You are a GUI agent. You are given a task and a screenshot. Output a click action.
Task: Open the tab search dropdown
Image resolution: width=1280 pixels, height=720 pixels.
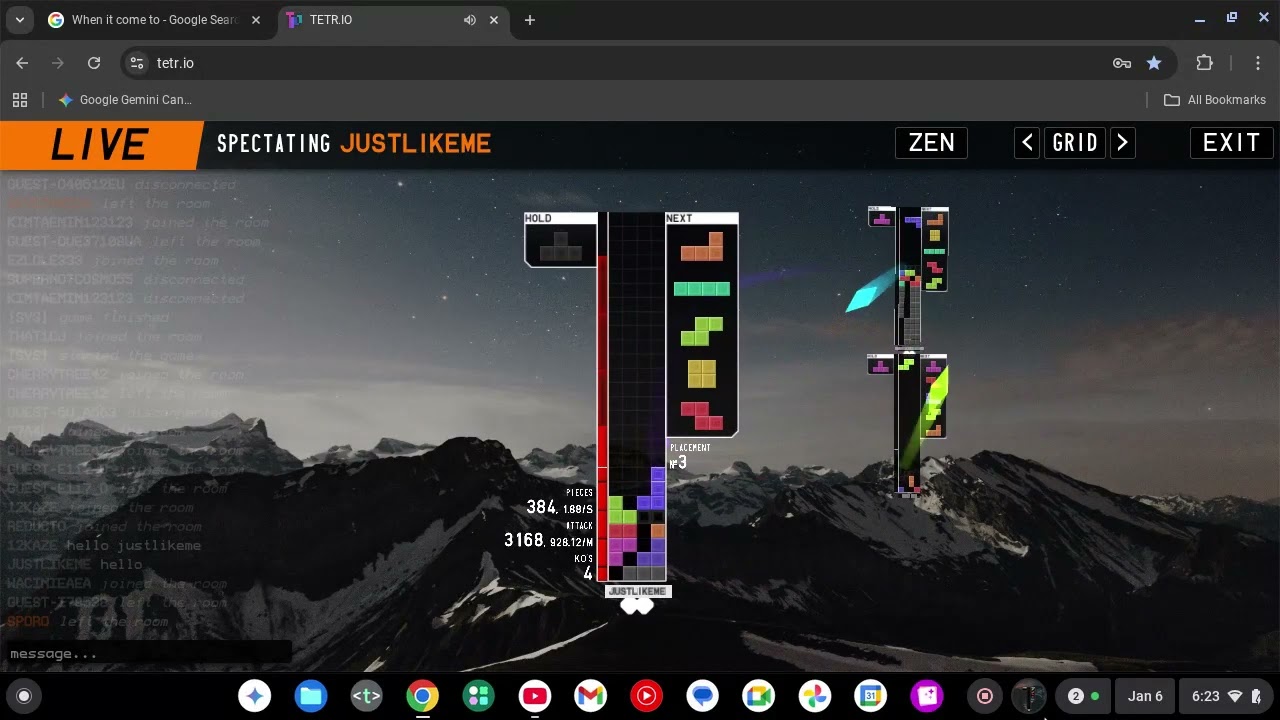click(19, 20)
